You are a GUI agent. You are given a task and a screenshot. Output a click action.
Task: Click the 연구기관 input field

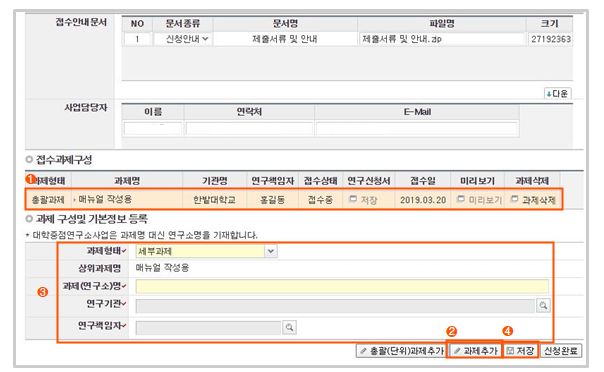[x=335, y=306]
